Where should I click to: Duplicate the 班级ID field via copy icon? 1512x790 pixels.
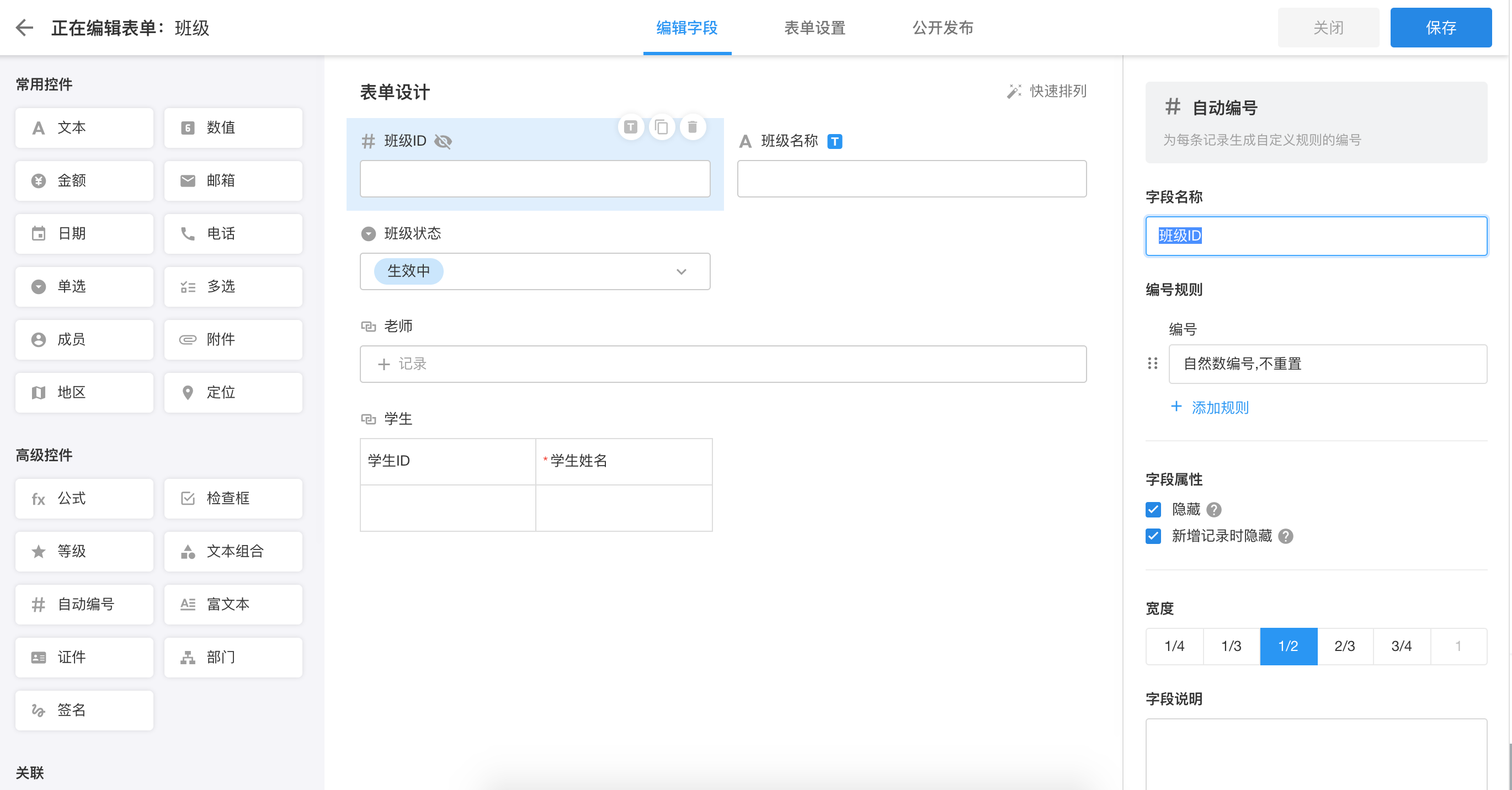[x=662, y=127]
